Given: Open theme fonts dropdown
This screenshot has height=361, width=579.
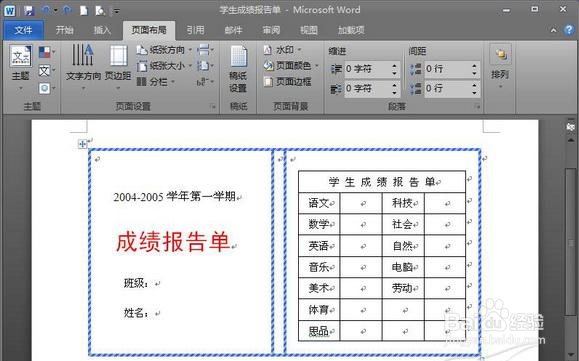Looking at the screenshot, I should pos(47,70).
